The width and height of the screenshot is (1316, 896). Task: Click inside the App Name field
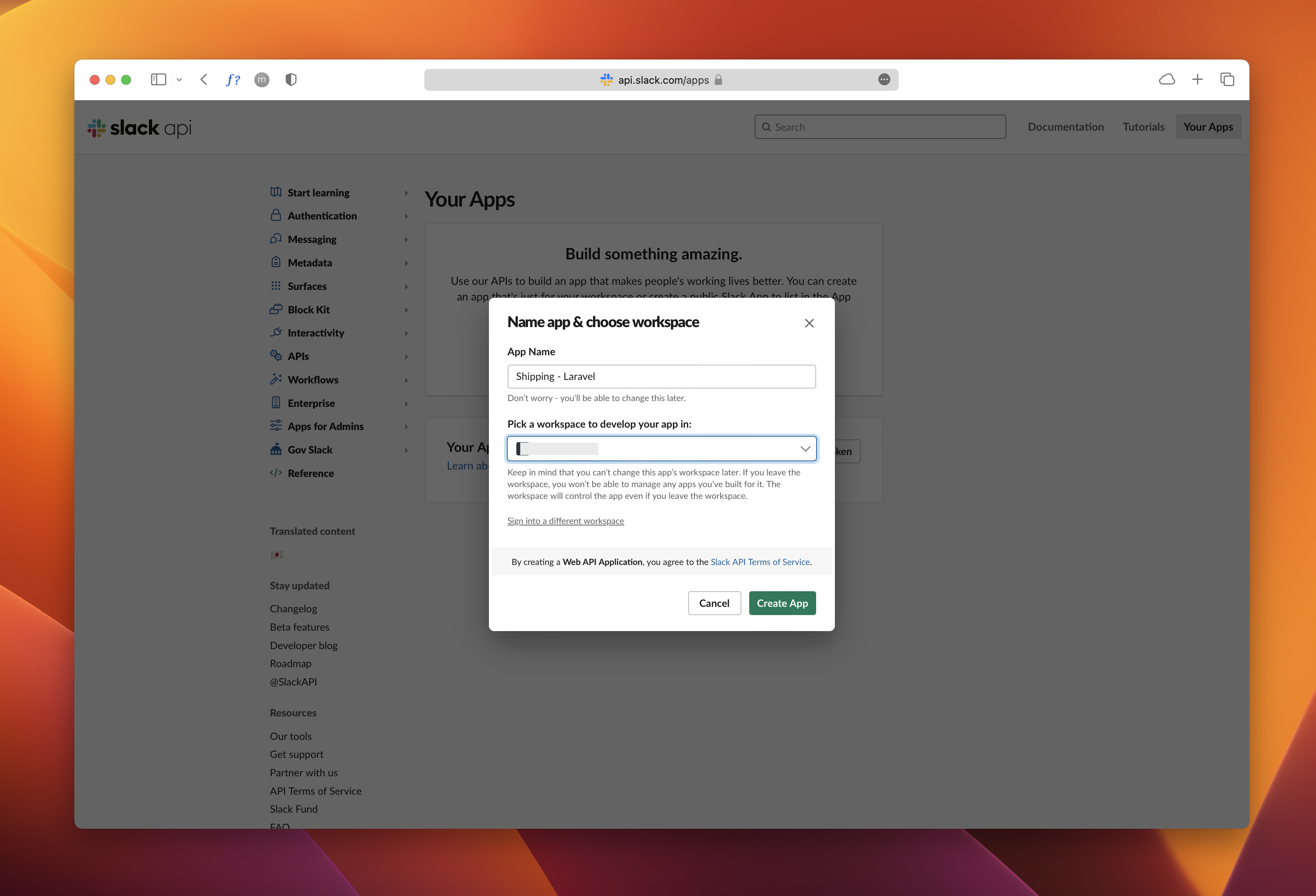click(661, 376)
